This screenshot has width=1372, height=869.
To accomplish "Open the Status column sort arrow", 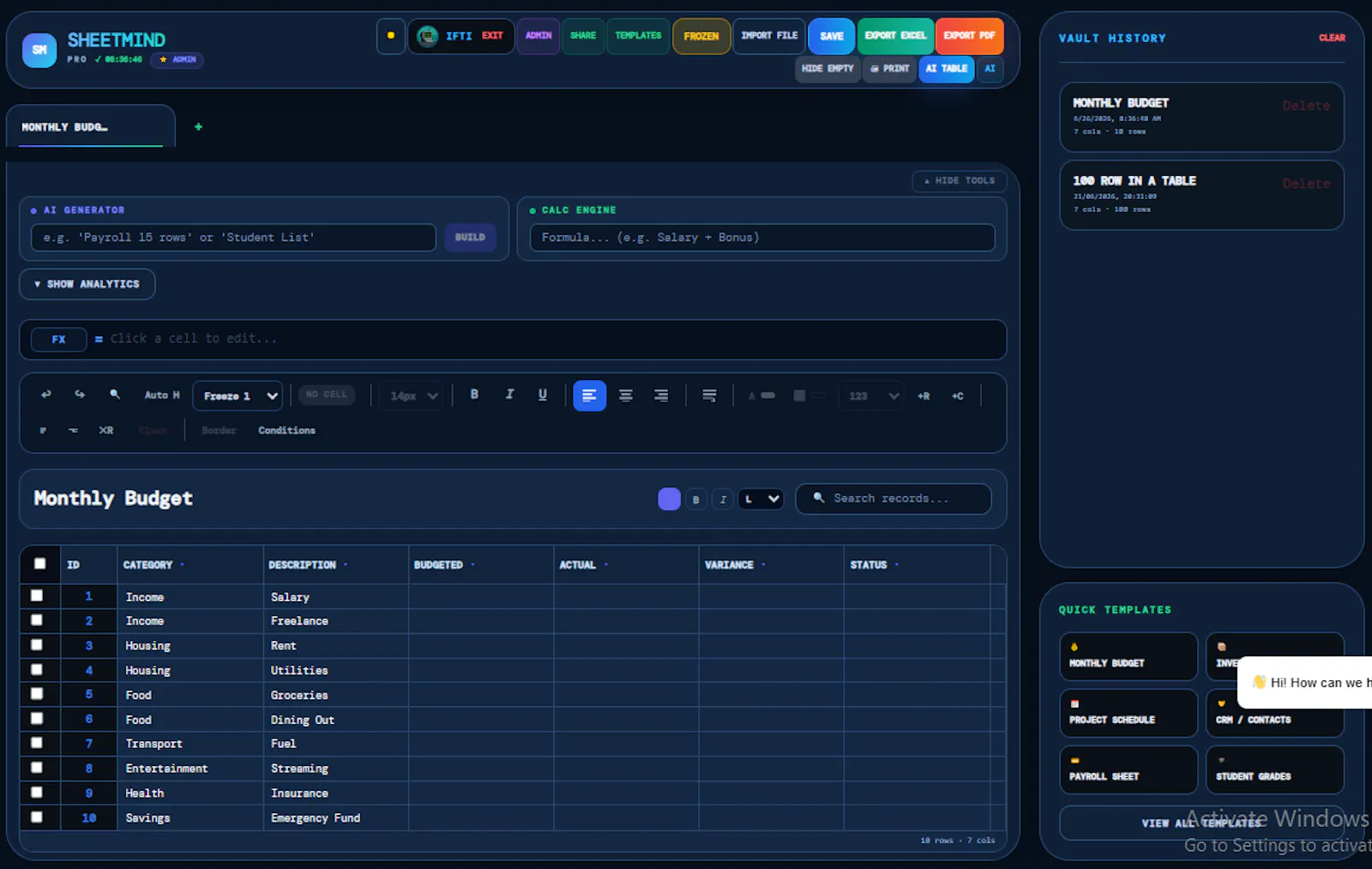I will (897, 564).
